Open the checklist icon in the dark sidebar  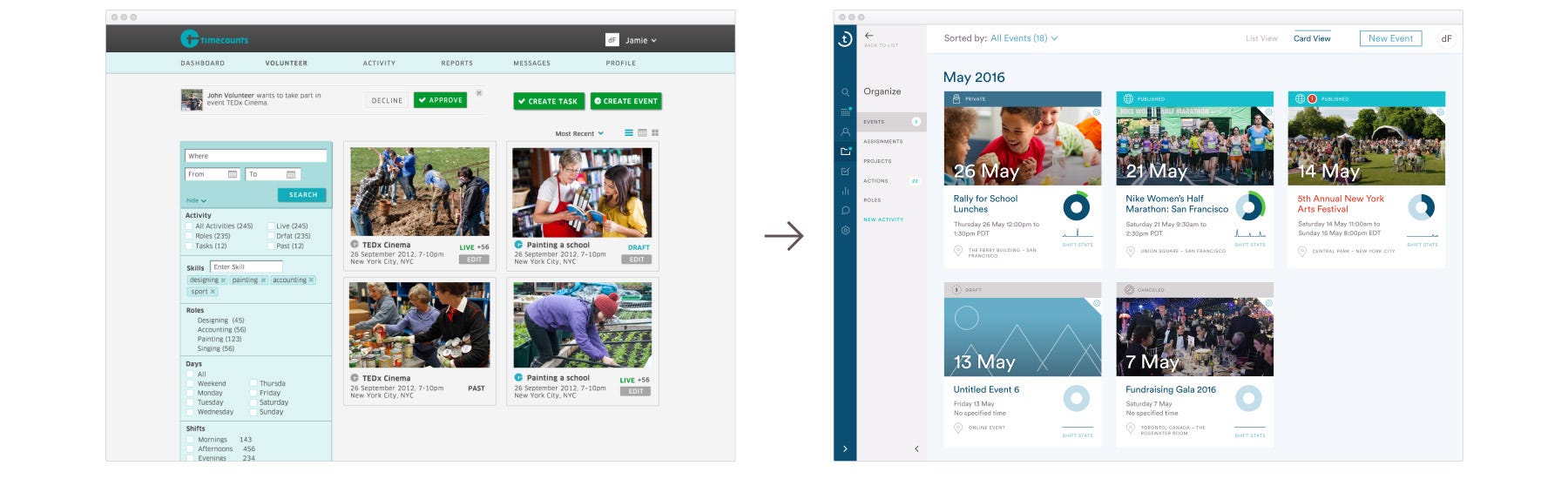click(845, 172)
